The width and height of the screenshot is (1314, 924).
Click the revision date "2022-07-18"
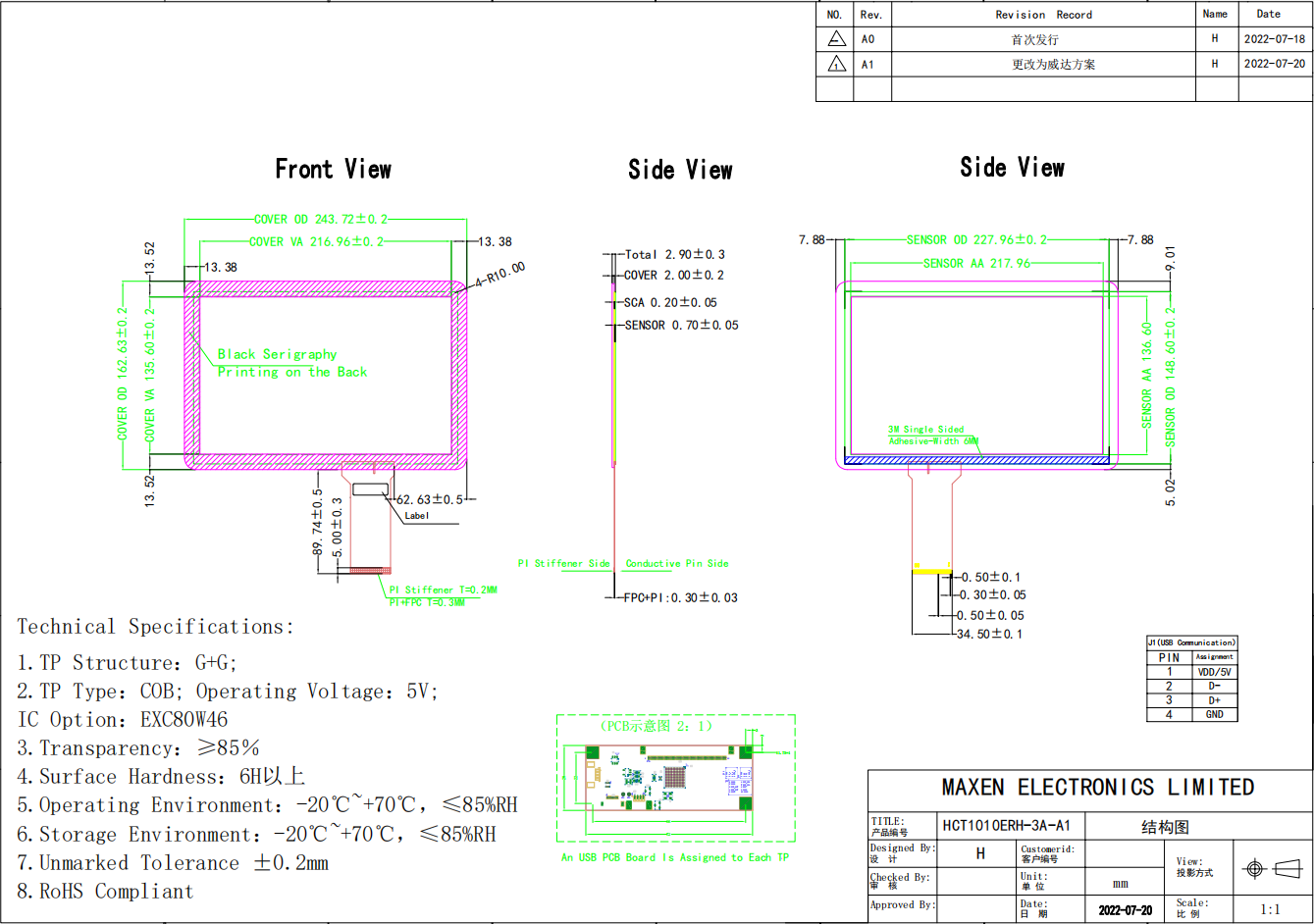click(1275, 39)
